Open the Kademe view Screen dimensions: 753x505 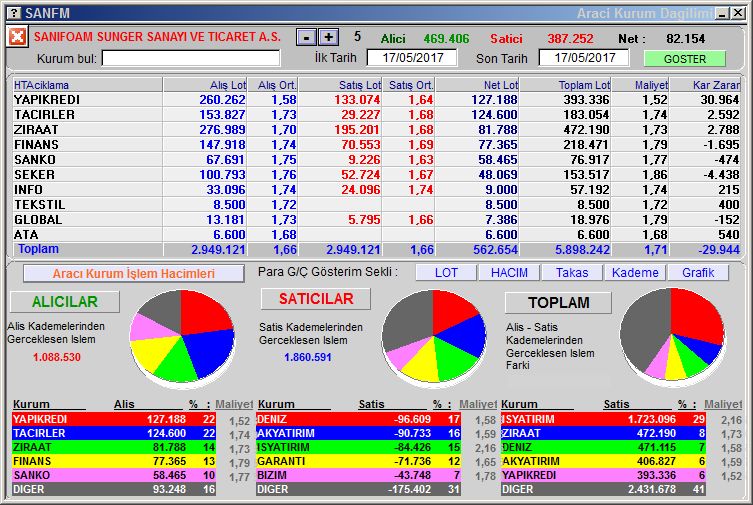(635, 273)
